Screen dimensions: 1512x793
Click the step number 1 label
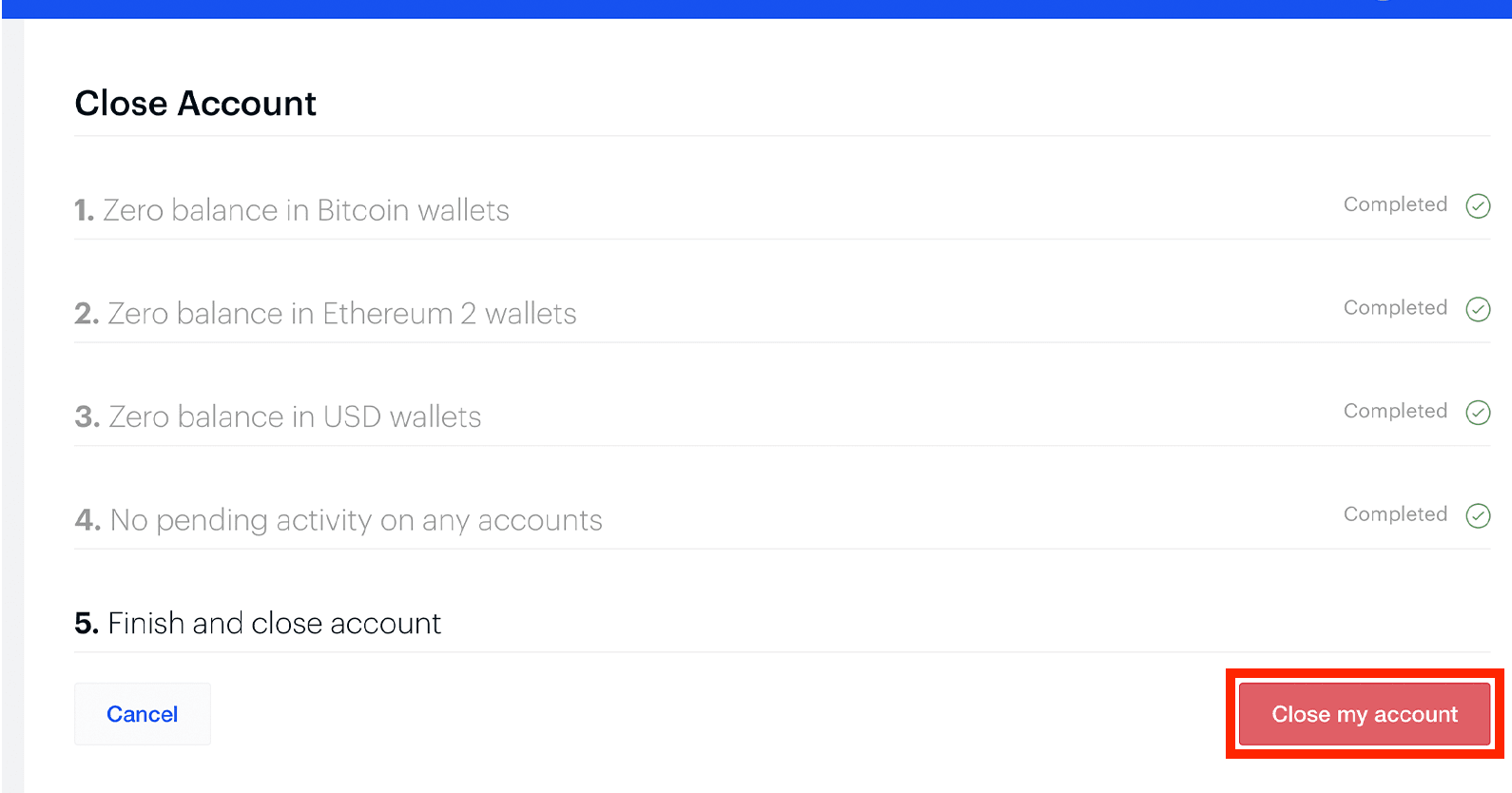[x=85, y=210]
